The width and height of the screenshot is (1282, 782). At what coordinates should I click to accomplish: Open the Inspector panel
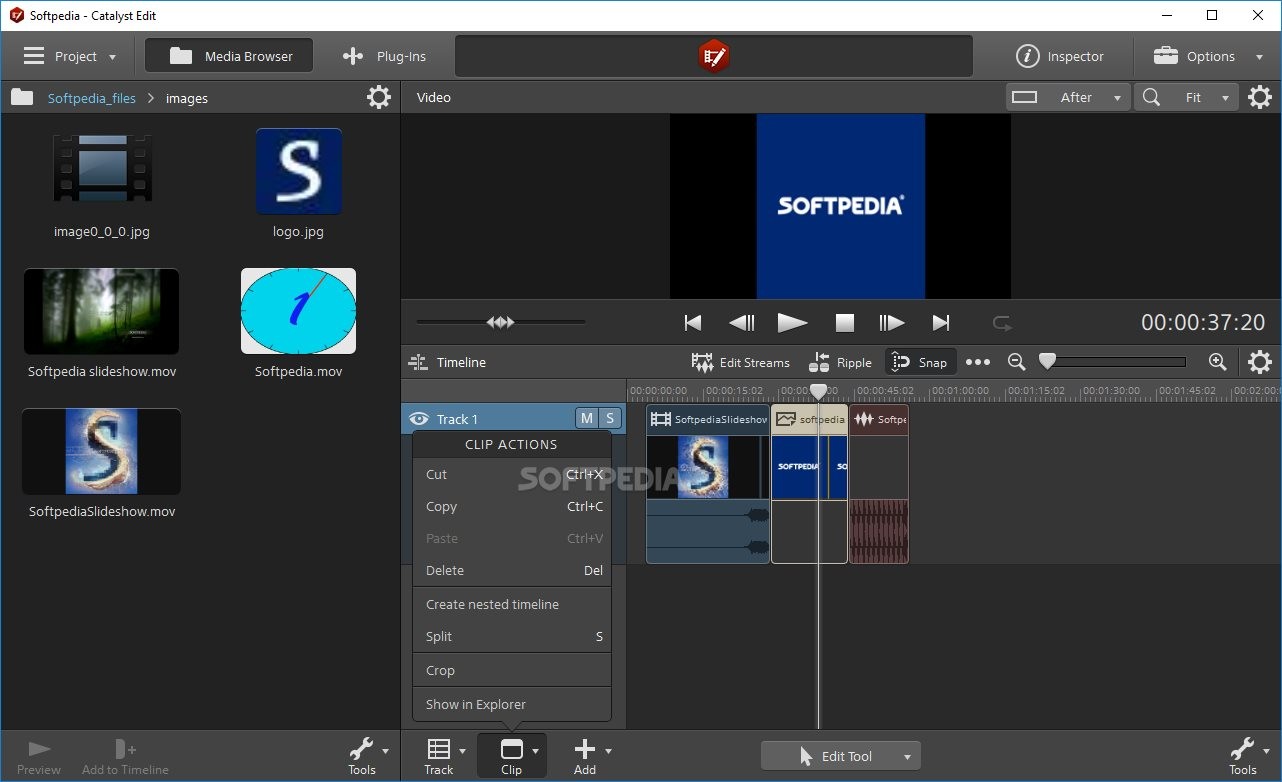coord(1061,57)
